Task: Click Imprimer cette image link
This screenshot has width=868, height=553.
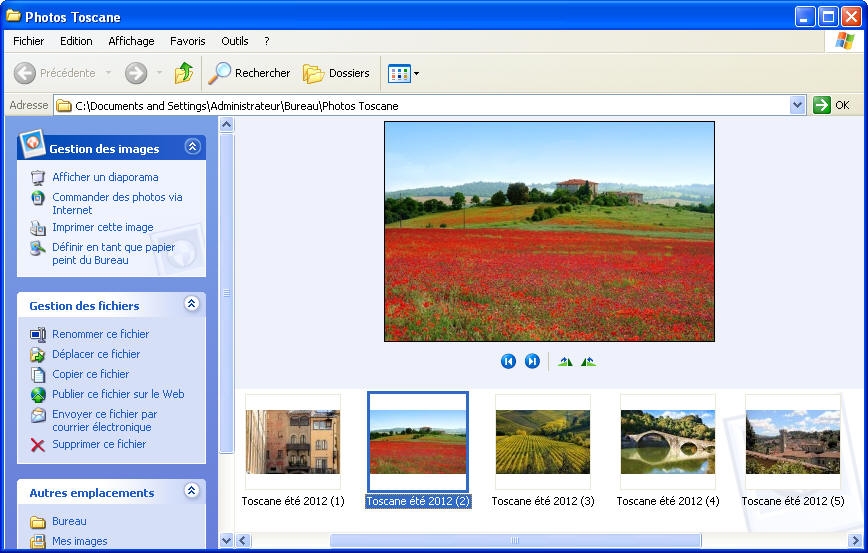Action: tap(103, 227)
